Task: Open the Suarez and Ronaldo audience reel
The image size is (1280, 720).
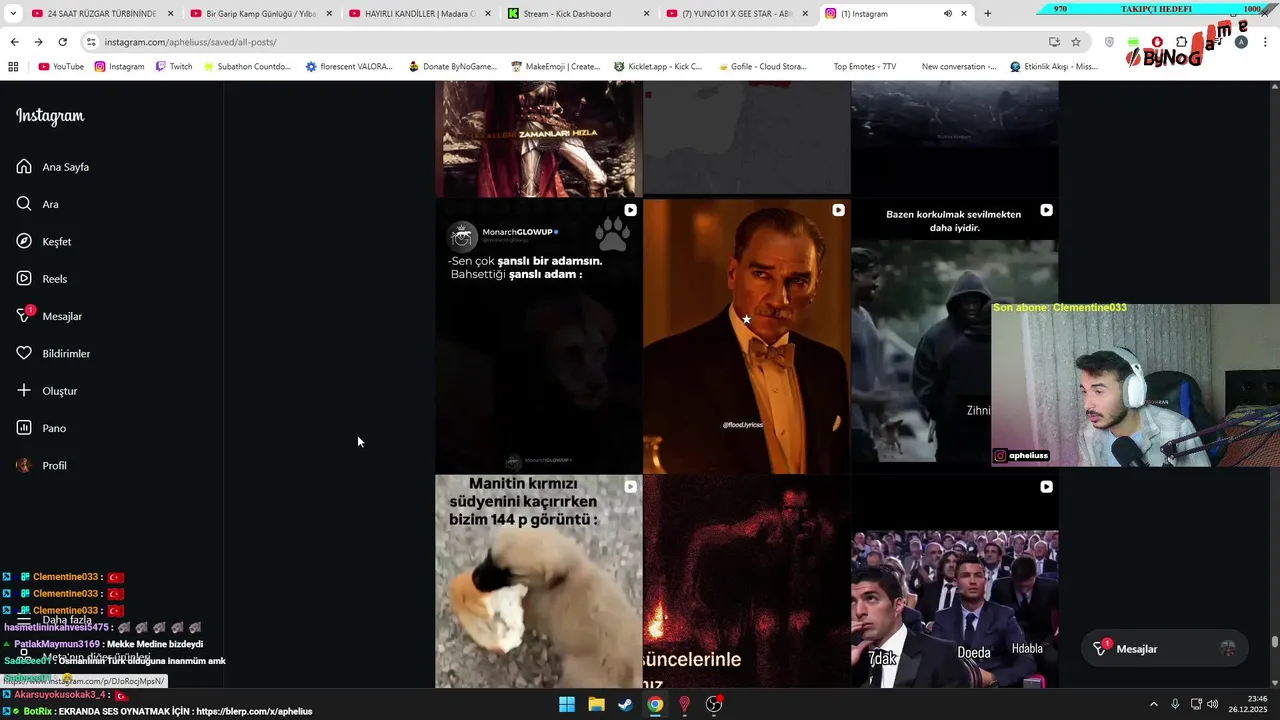Action: click(x=954, y=581)
